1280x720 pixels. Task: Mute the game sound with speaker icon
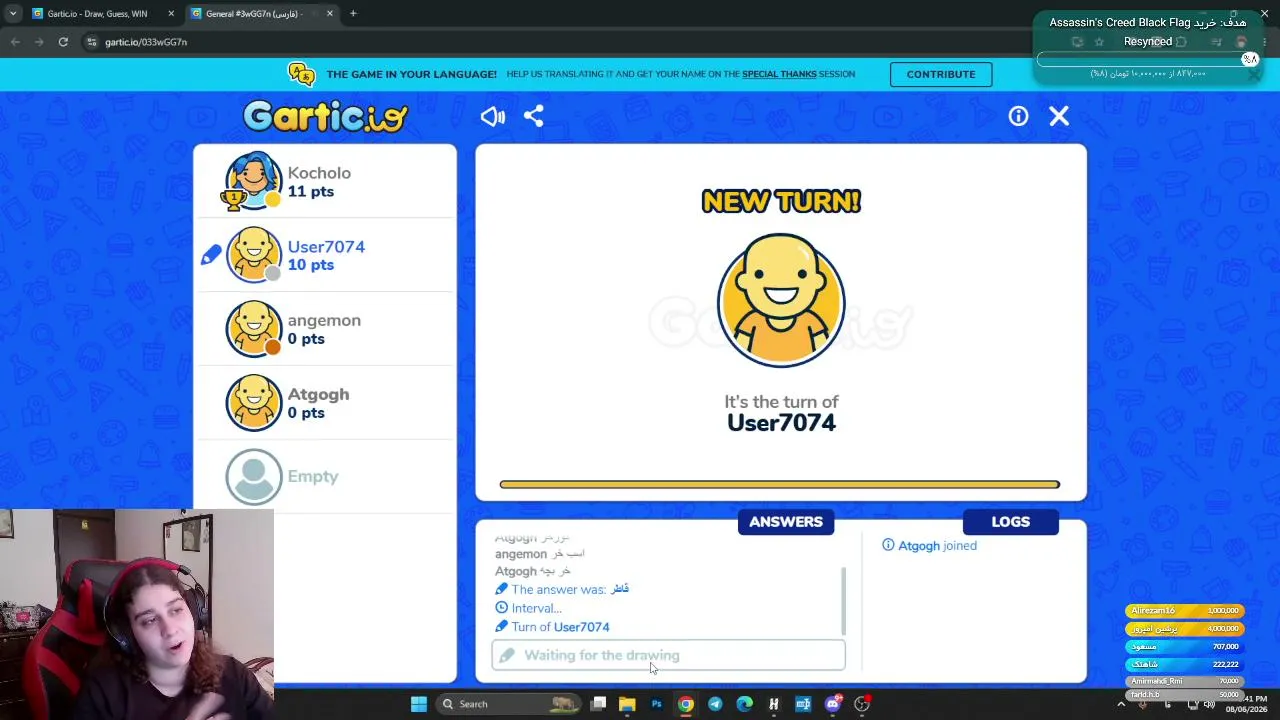[x=492, y=117]
